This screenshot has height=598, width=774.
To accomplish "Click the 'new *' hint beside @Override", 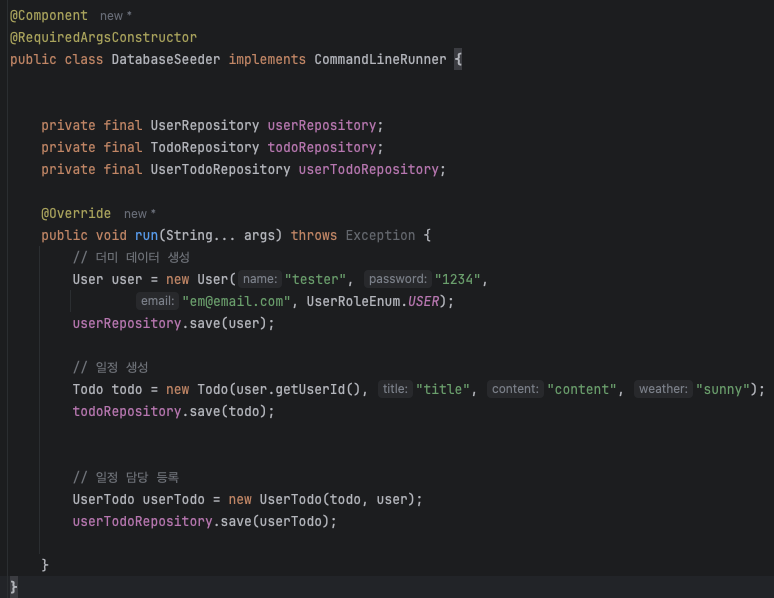I will tap(139, 214).
